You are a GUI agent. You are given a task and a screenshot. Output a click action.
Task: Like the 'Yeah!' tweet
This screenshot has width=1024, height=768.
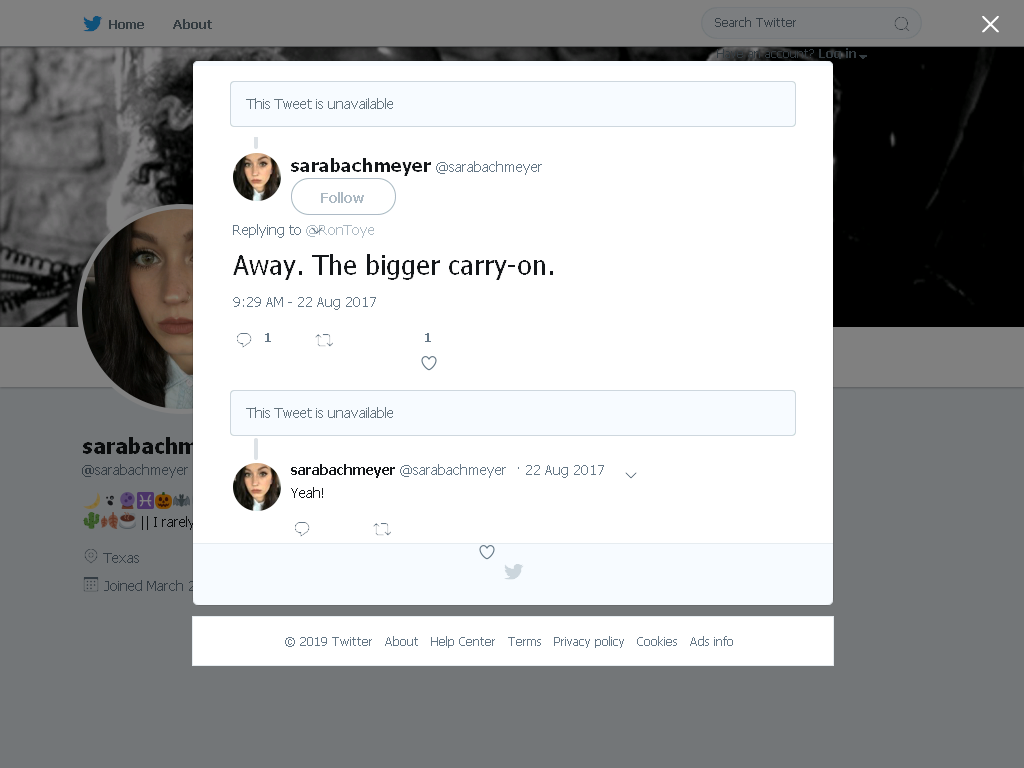(x=487, y=552)
